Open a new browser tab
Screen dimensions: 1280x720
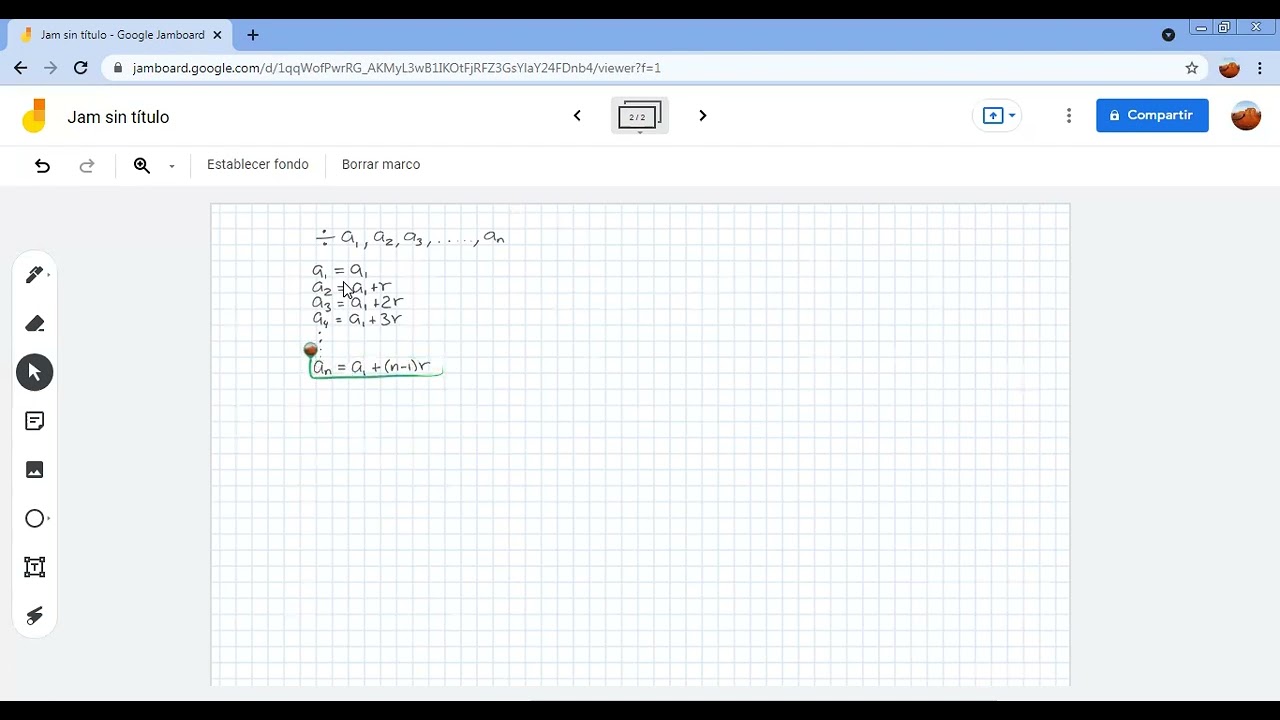click(253, 35)
